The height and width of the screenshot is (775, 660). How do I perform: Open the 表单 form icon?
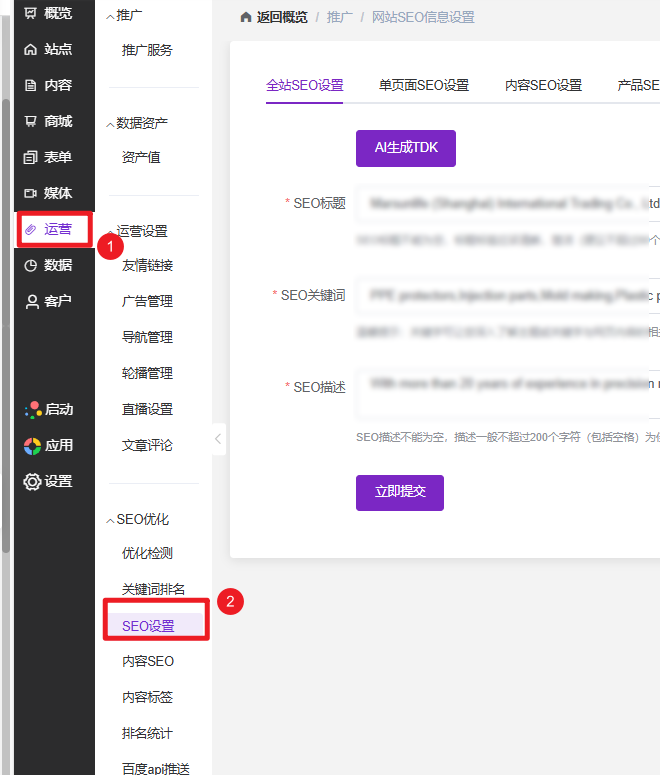31,158
